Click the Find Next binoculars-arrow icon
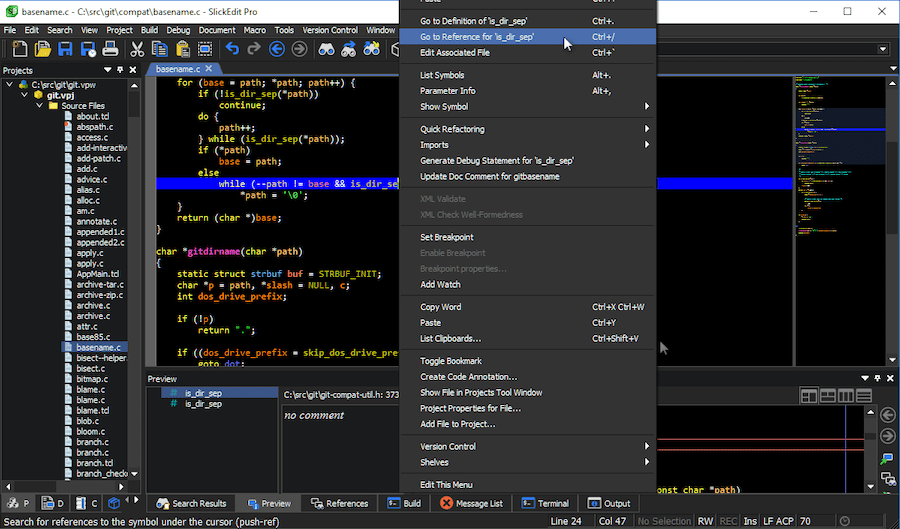The width and height of the screenshot is (900, 529). (348, 49)
